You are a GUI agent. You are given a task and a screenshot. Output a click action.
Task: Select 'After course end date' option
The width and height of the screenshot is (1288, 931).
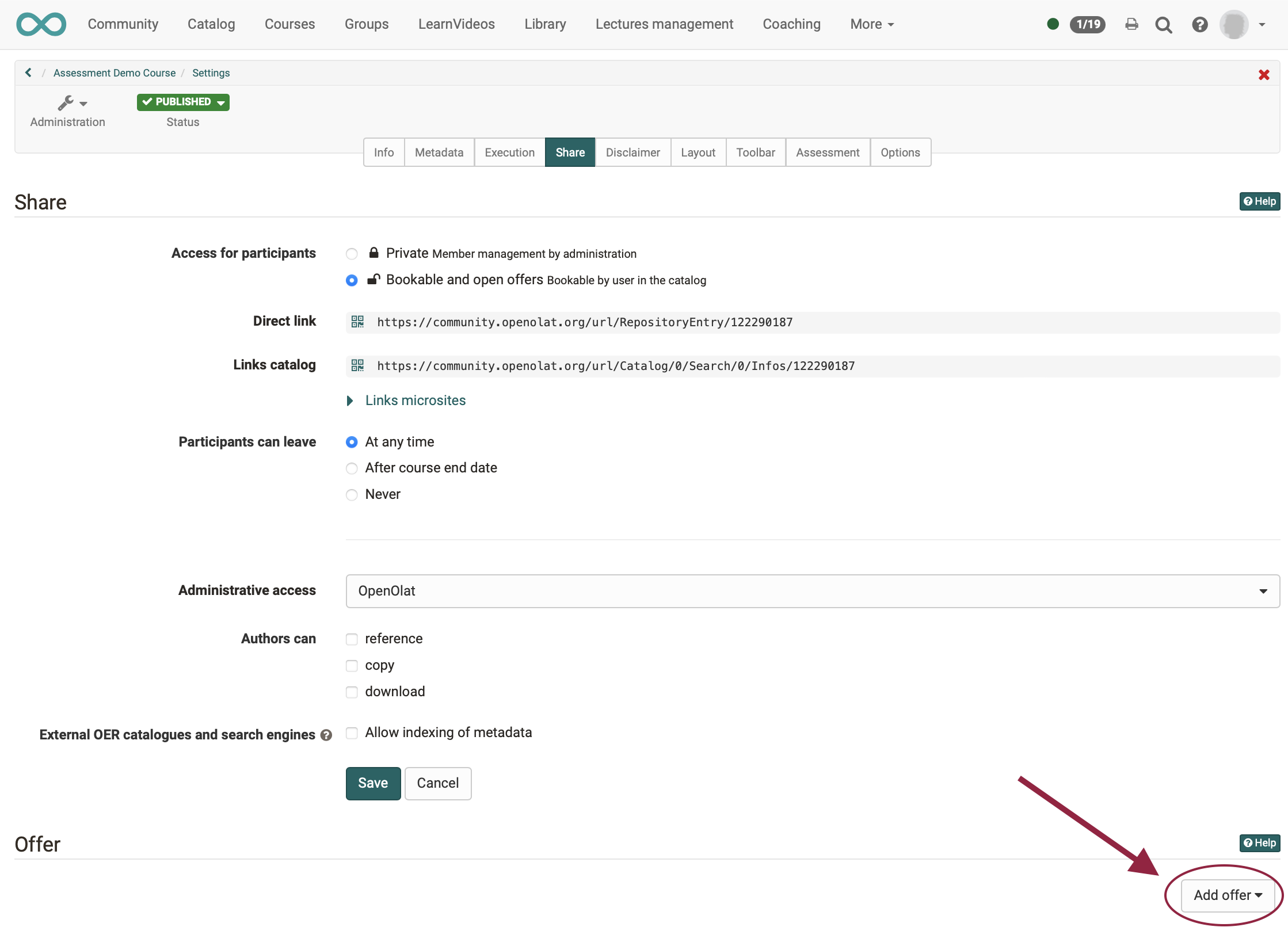pos(352,468)
